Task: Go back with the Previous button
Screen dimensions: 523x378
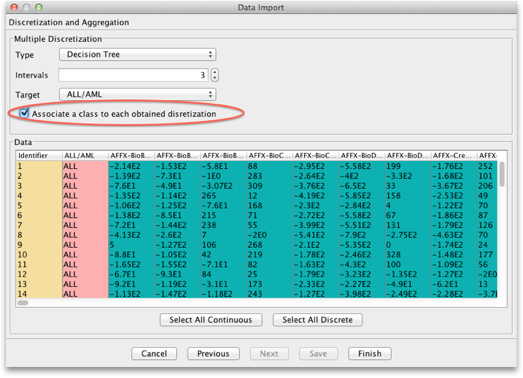Action: 213,353
